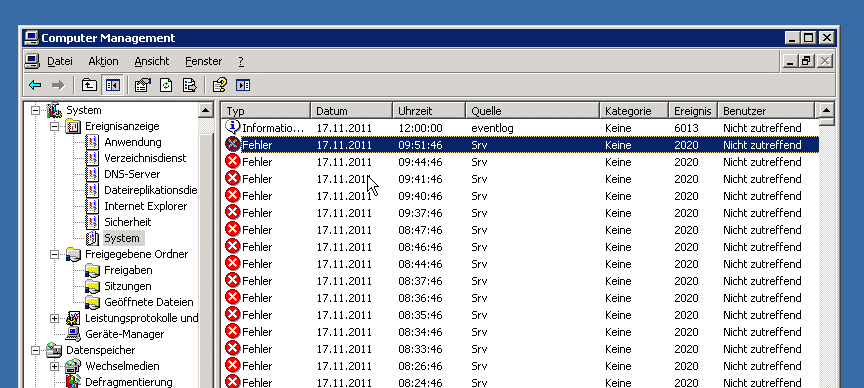Click the DNS-Server log icon
The image size is (864, 388).
pyautogui.click(x=93, y=174)
